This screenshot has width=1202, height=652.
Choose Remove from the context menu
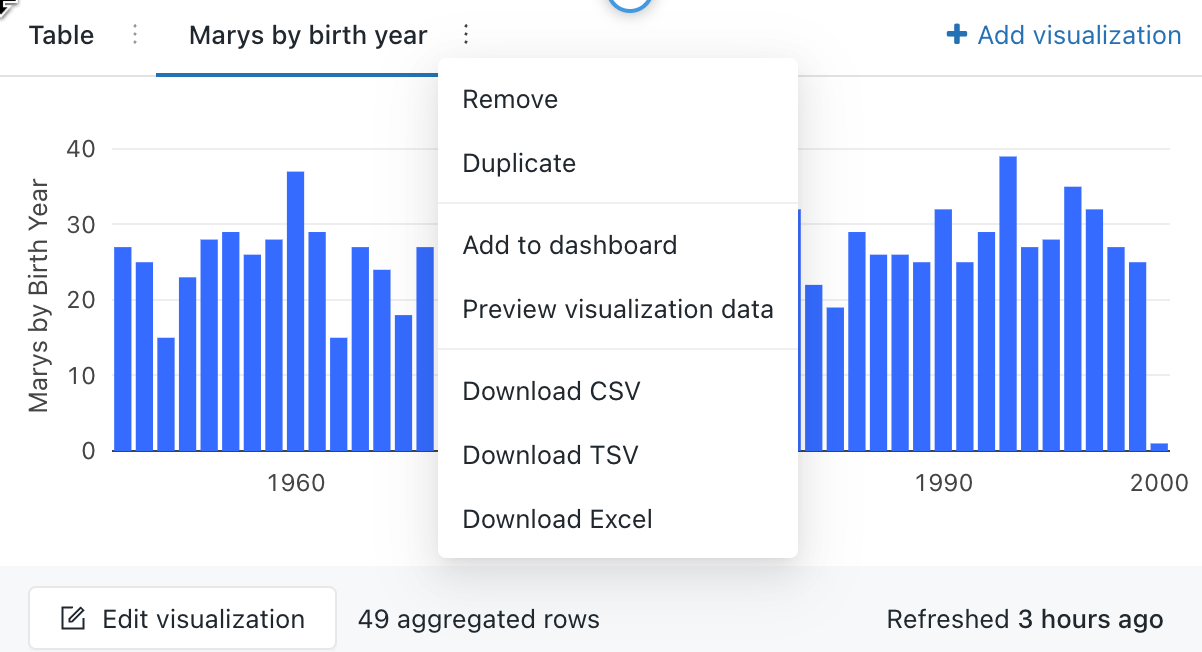click(x=510, y=100)
